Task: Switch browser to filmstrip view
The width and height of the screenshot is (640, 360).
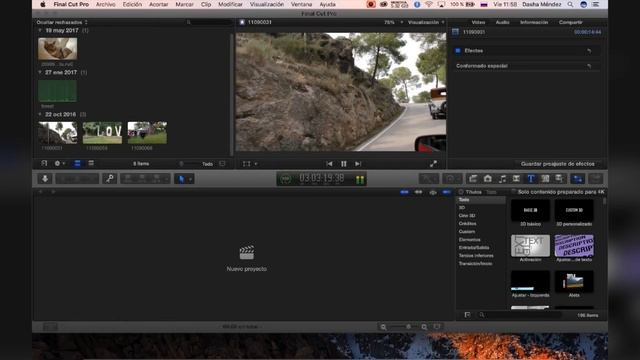Action: (x=77, y=163)
